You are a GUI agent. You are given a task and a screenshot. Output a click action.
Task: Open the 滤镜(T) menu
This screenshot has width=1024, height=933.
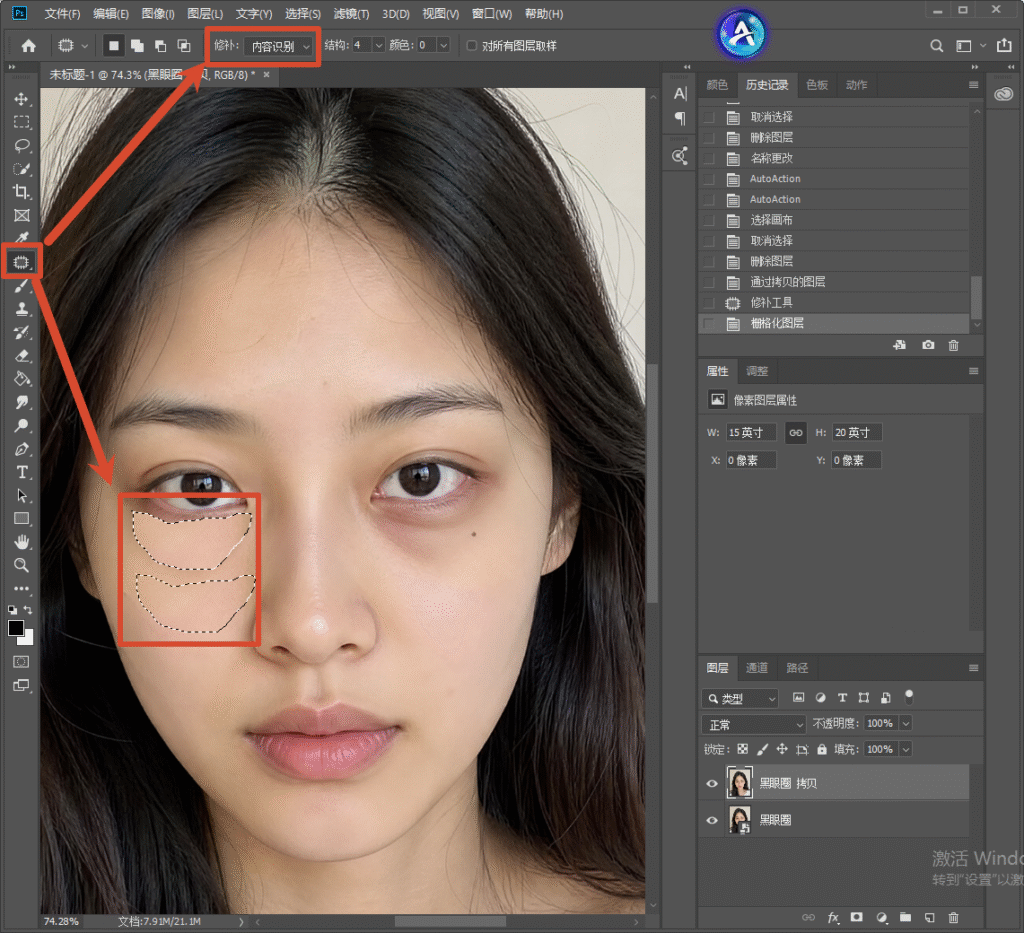click(x=351, y=14)
